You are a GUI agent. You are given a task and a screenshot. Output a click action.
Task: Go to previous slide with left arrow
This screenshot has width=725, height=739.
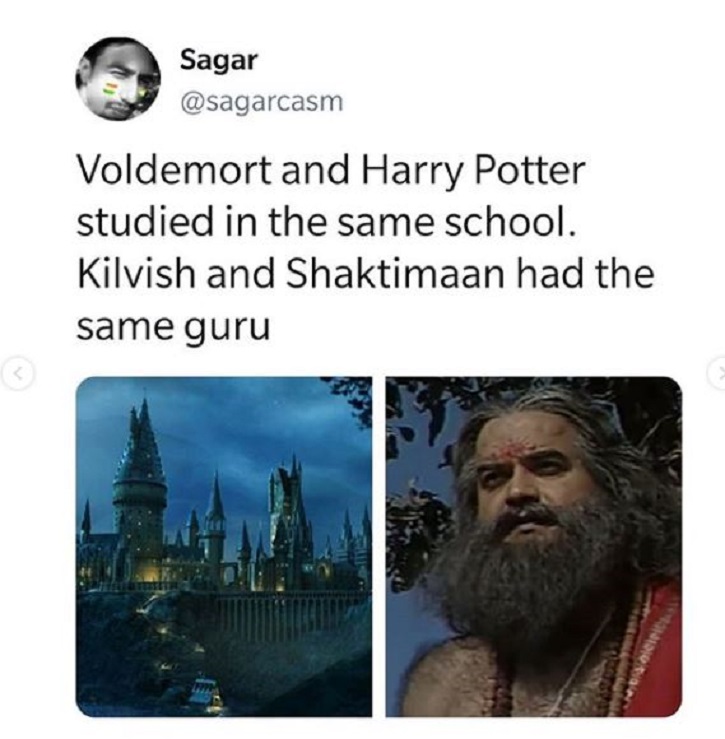pos(17,374)
